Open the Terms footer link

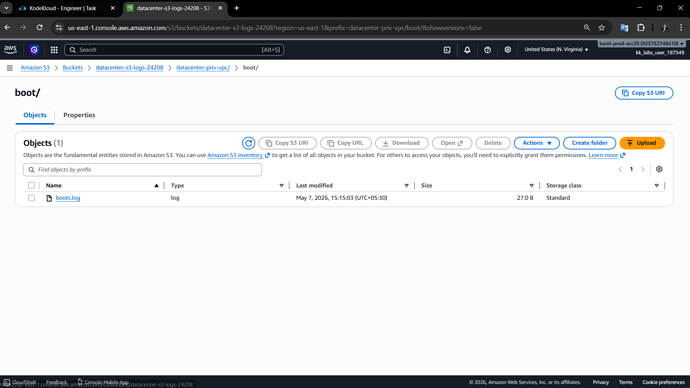pos(625,382)
